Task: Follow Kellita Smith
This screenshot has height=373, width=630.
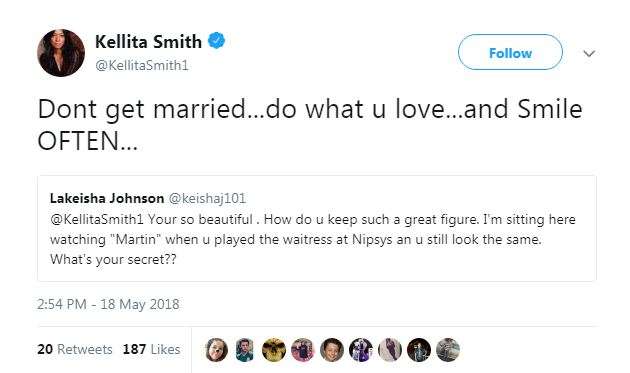Action: click(510, 52)
